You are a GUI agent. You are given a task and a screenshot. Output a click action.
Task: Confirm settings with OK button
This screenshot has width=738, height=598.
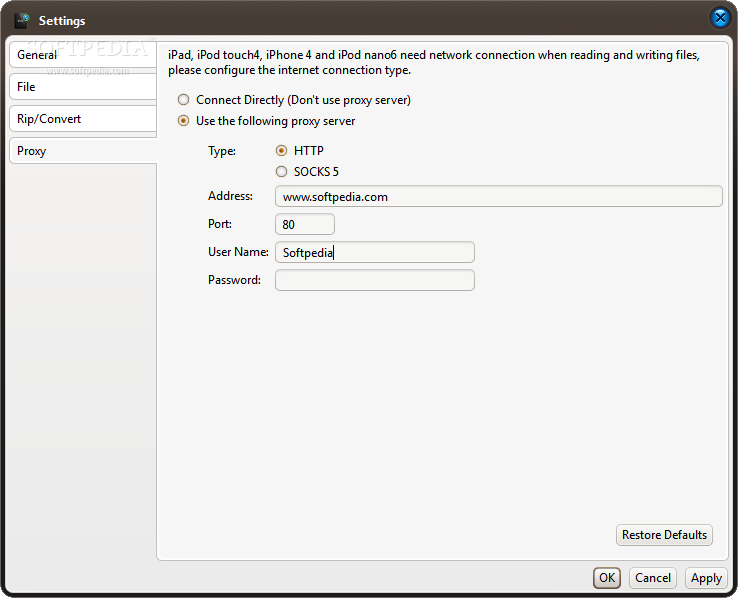pos(607,578)
